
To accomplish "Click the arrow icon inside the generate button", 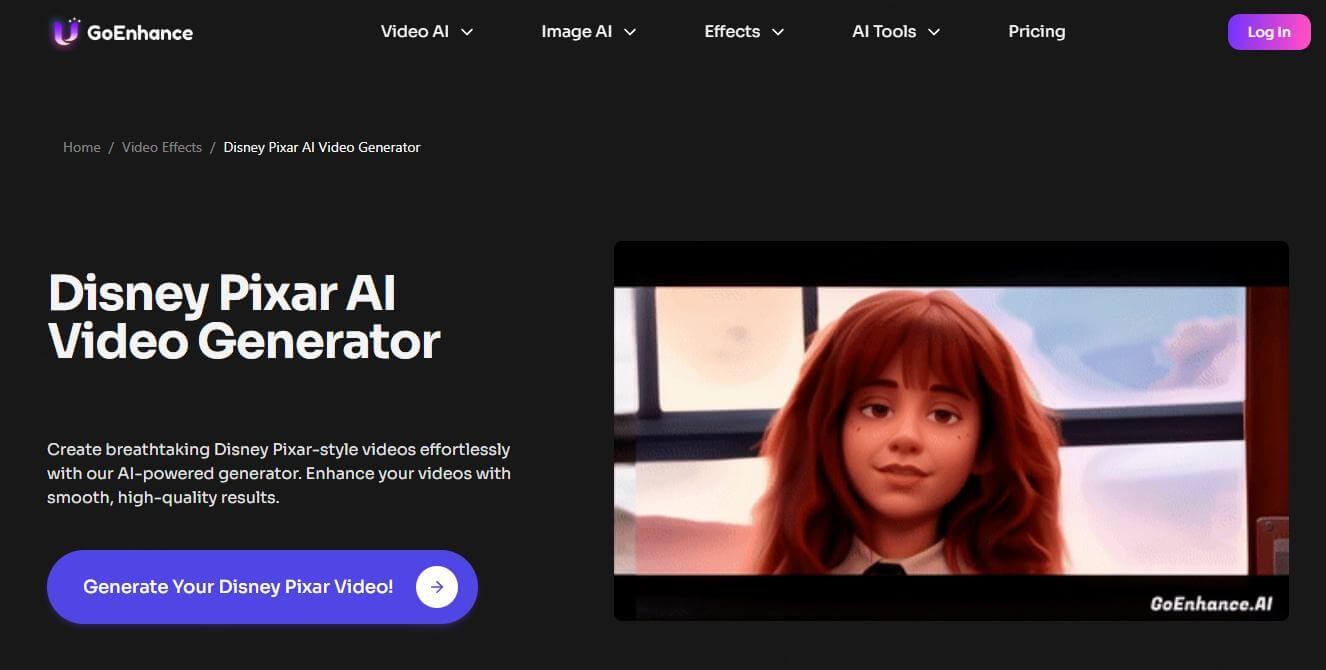I will (x=437, y=587).
